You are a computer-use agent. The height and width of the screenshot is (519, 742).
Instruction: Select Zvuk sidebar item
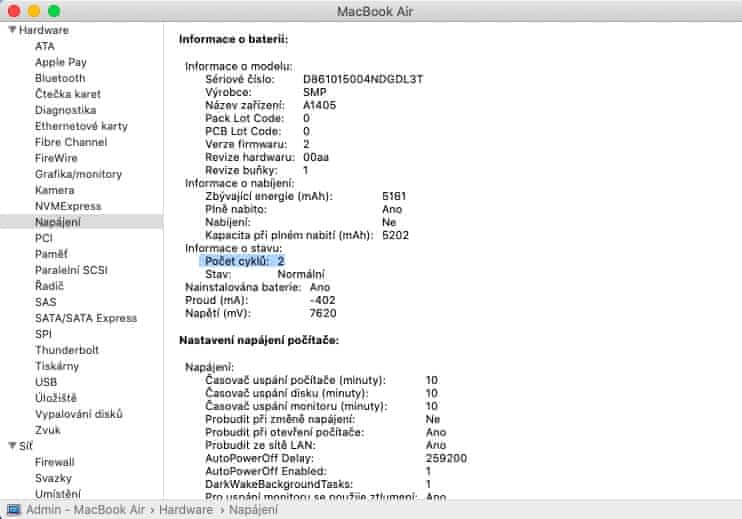pyautogui.click(x=47, y=430)
